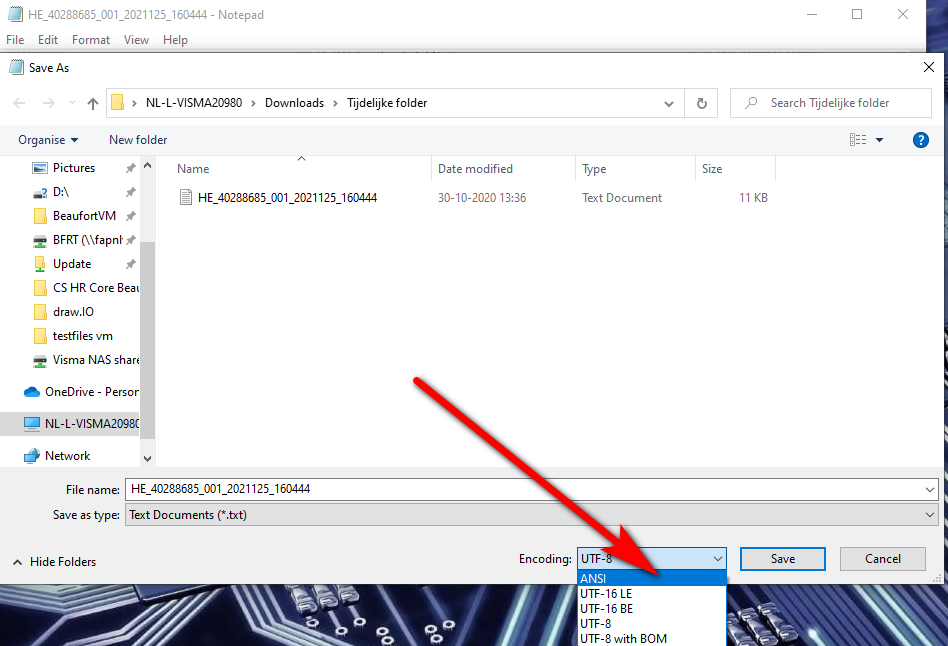Open the Organise dropdown menu

point(48,140)
